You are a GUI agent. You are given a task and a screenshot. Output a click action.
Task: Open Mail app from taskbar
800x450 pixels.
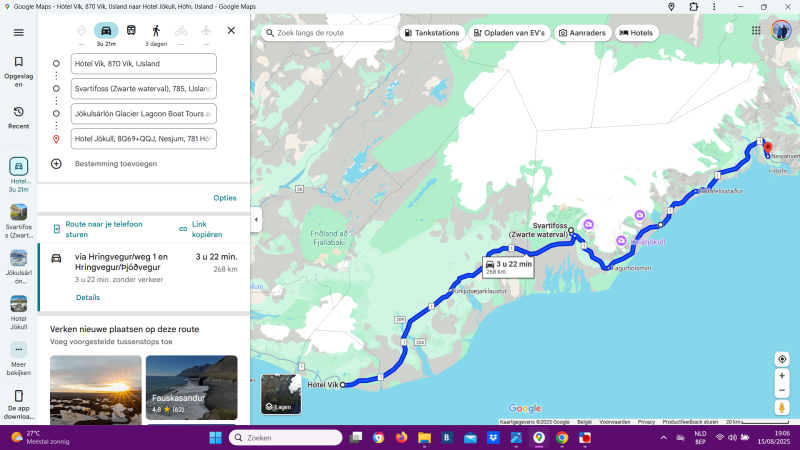(470, 438)
